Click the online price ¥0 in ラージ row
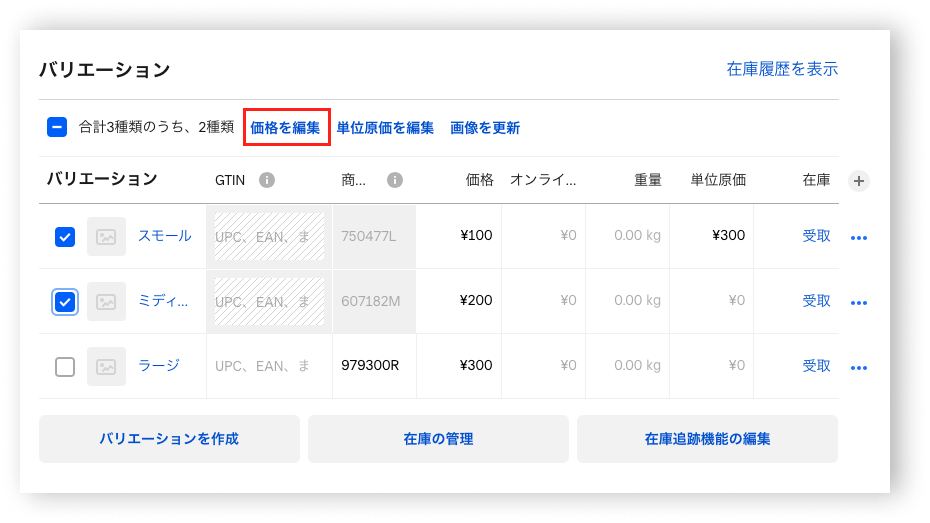The width and height of the screenshot is (930, 523). click(x=543, y=366)
